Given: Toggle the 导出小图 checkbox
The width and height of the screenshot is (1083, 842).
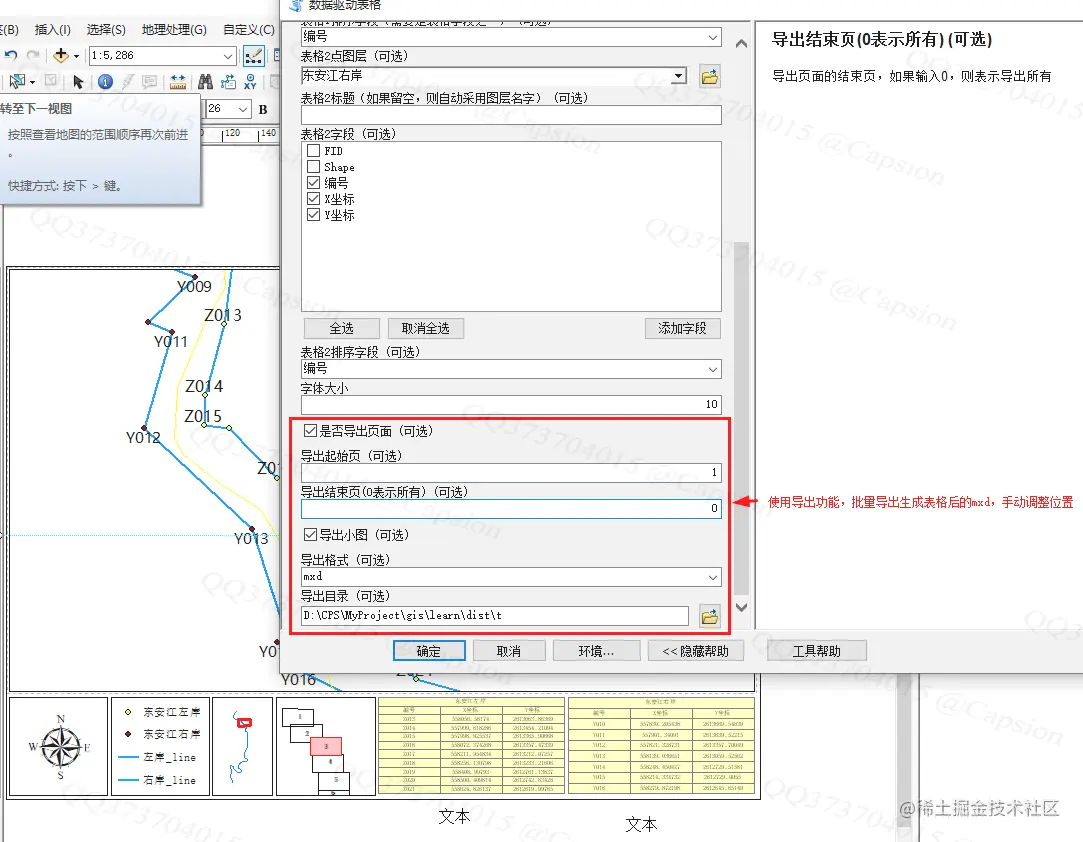Looking at the screenshot, I should click(311, 535).
